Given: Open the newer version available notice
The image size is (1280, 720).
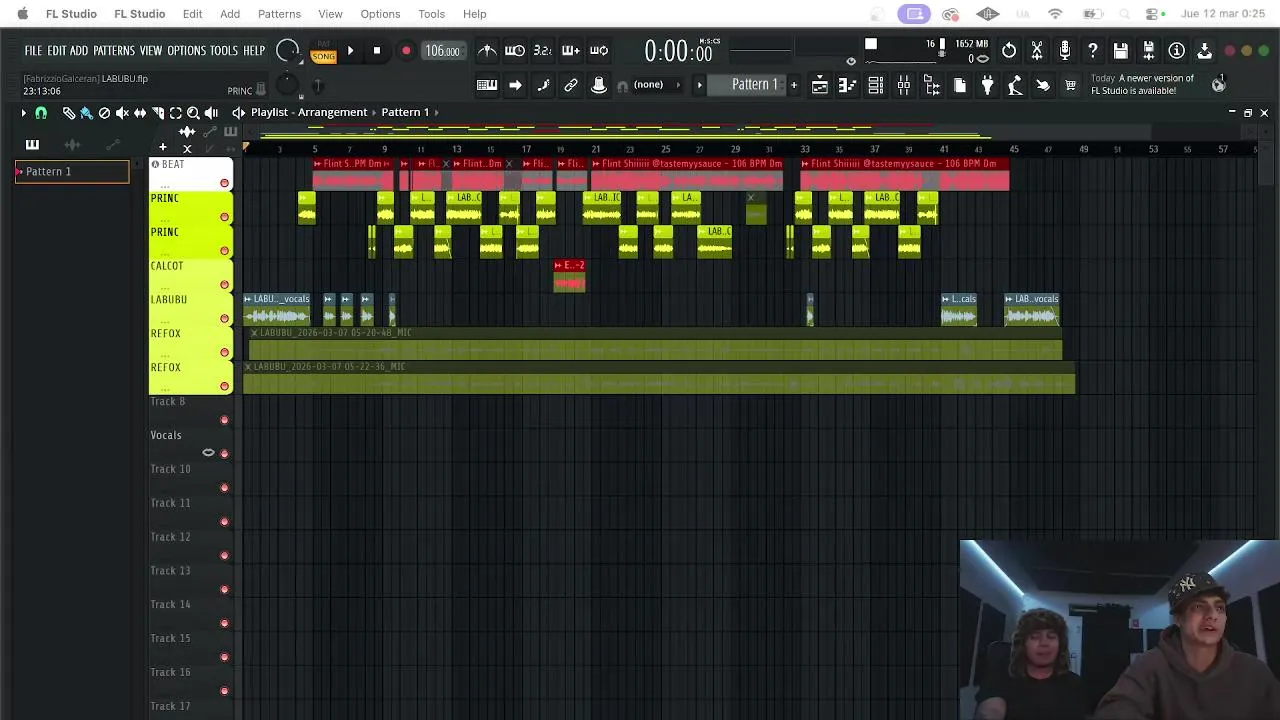Looking at the screenshot, I should coord(1142,85).
